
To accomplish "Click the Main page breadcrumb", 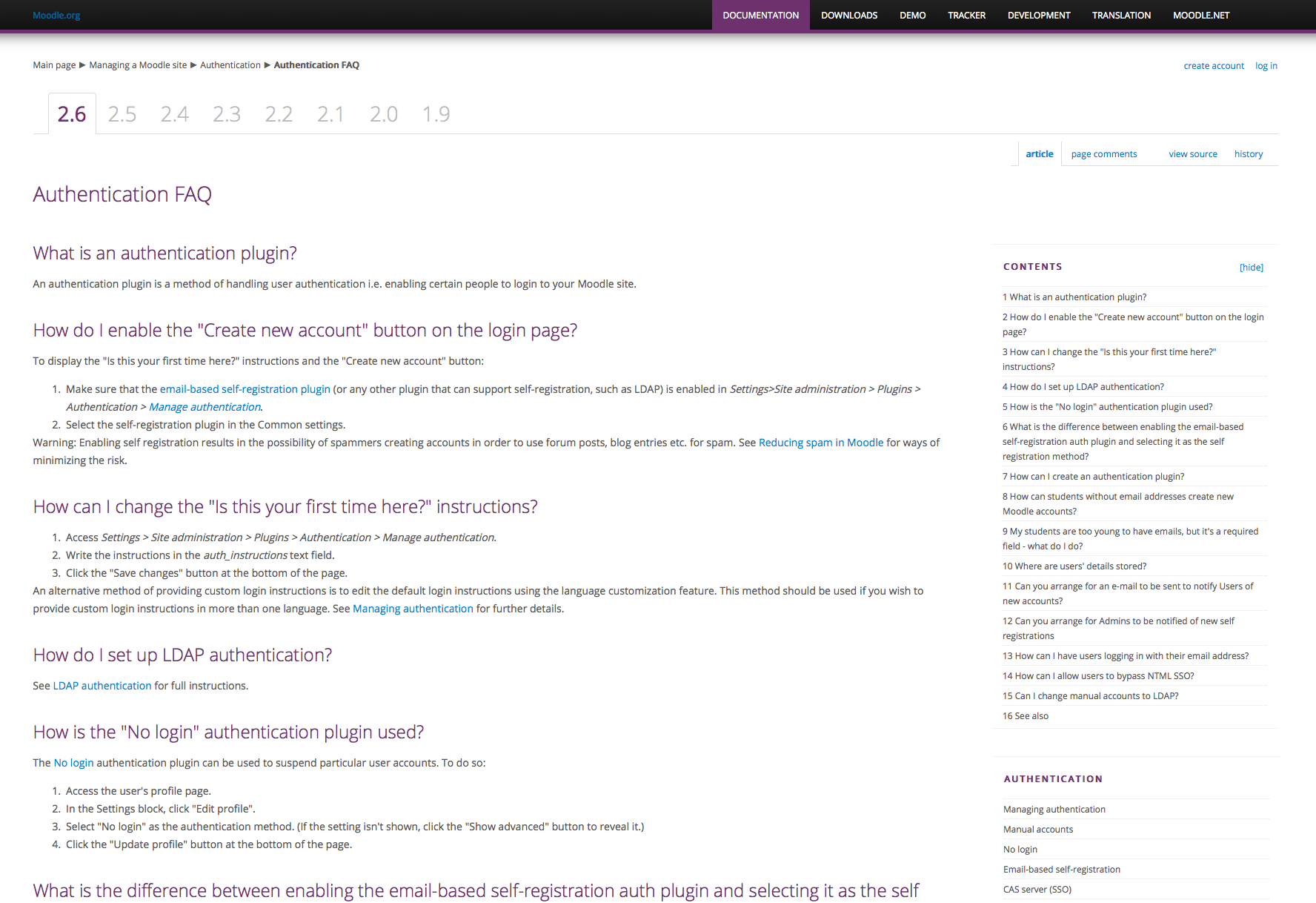I will [54, 65].
